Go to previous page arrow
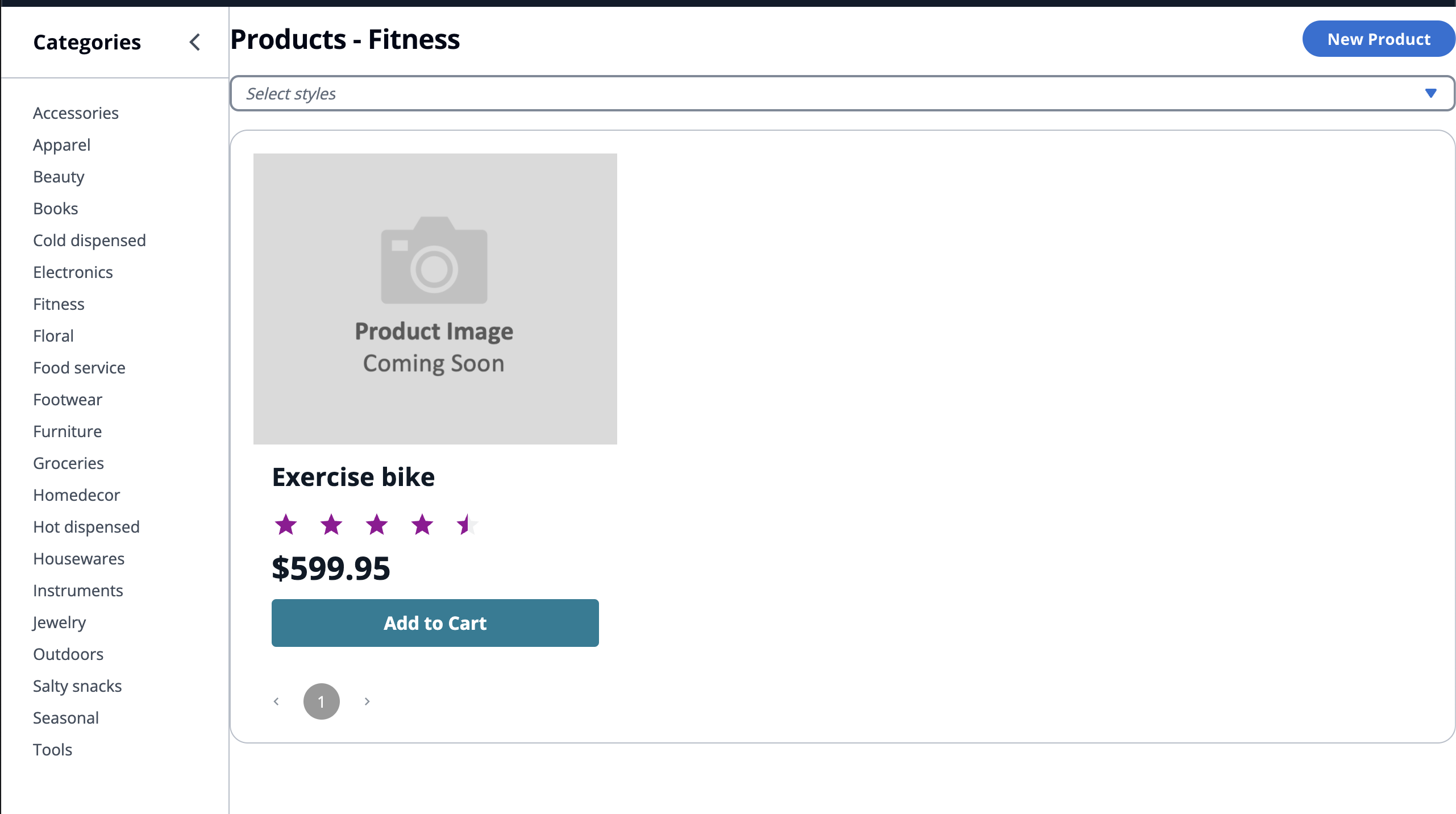Image resolution: width=1456 pixels, height=814 pixels. pos(276,701)
